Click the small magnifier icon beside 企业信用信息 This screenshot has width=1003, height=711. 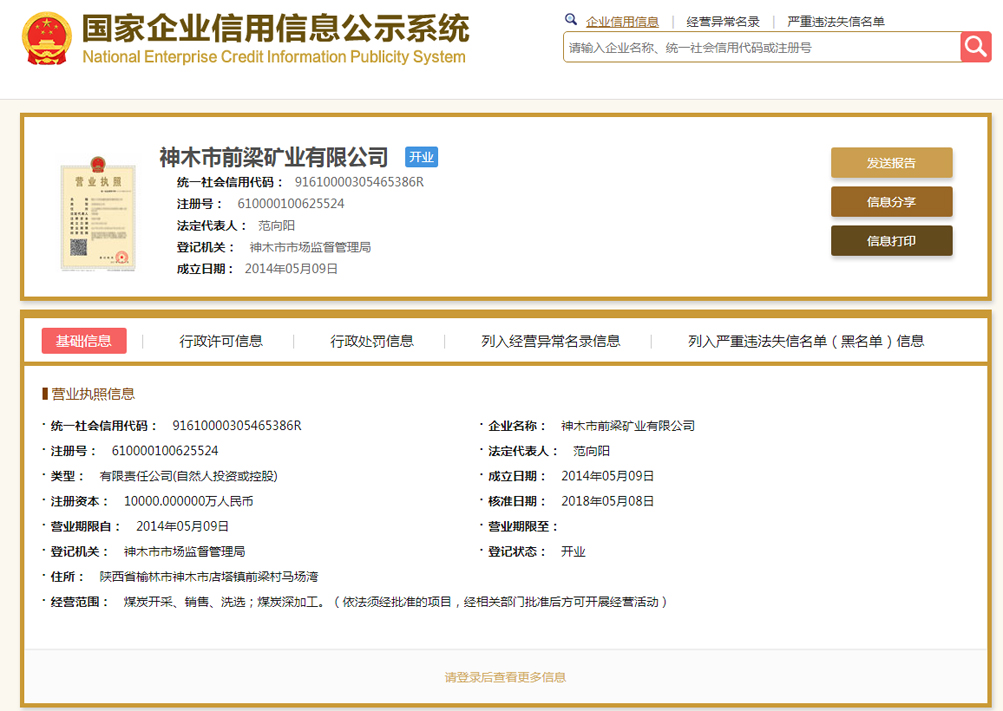571,20
